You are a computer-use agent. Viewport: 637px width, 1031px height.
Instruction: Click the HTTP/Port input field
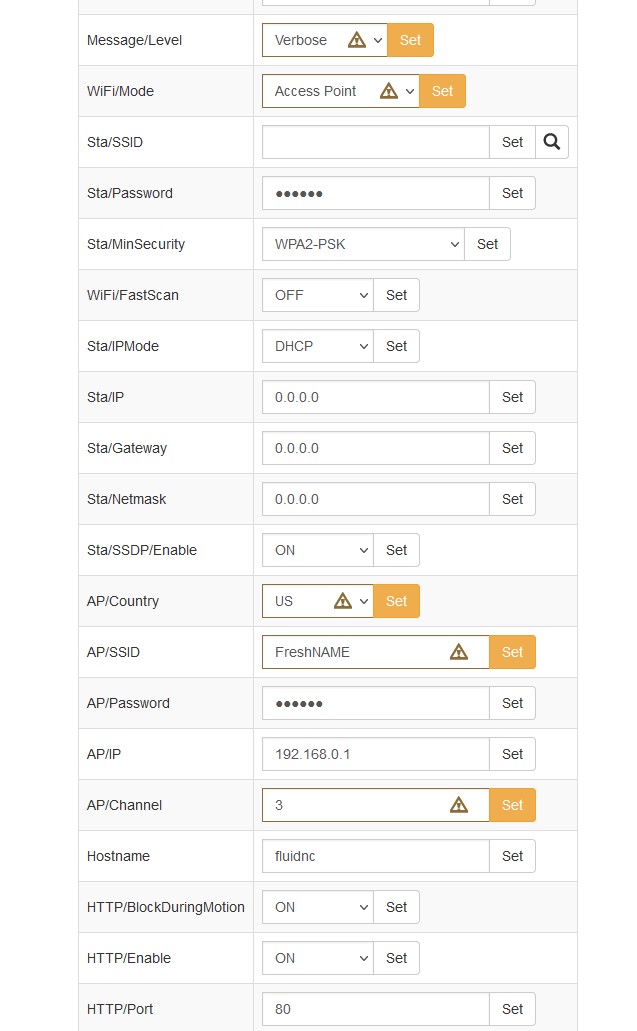[x=375, y=1009]
